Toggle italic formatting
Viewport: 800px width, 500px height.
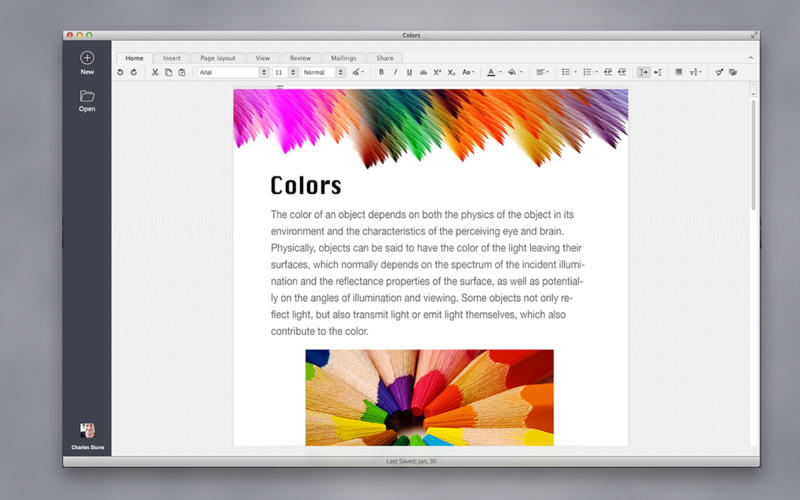[x=395, y=72]
